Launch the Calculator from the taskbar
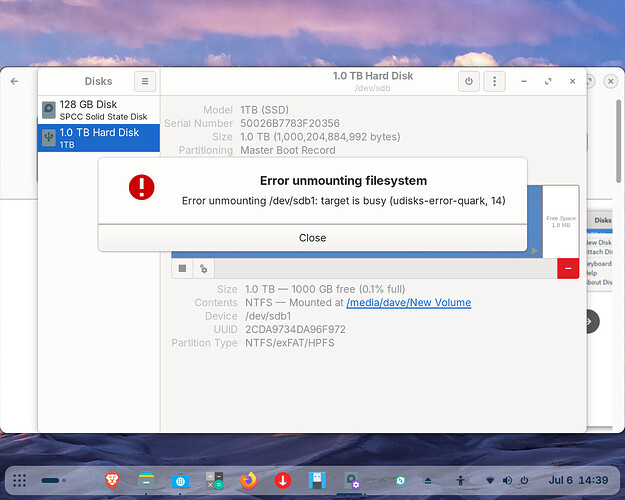625x500 pixels. coord(214,480)
